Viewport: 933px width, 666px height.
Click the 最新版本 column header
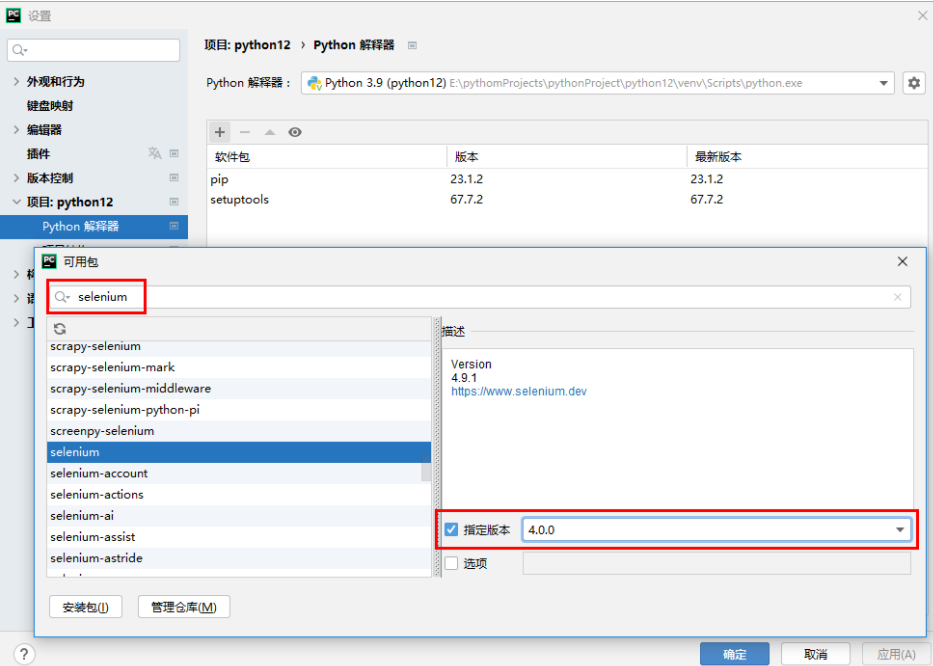(x=807, y=157)
